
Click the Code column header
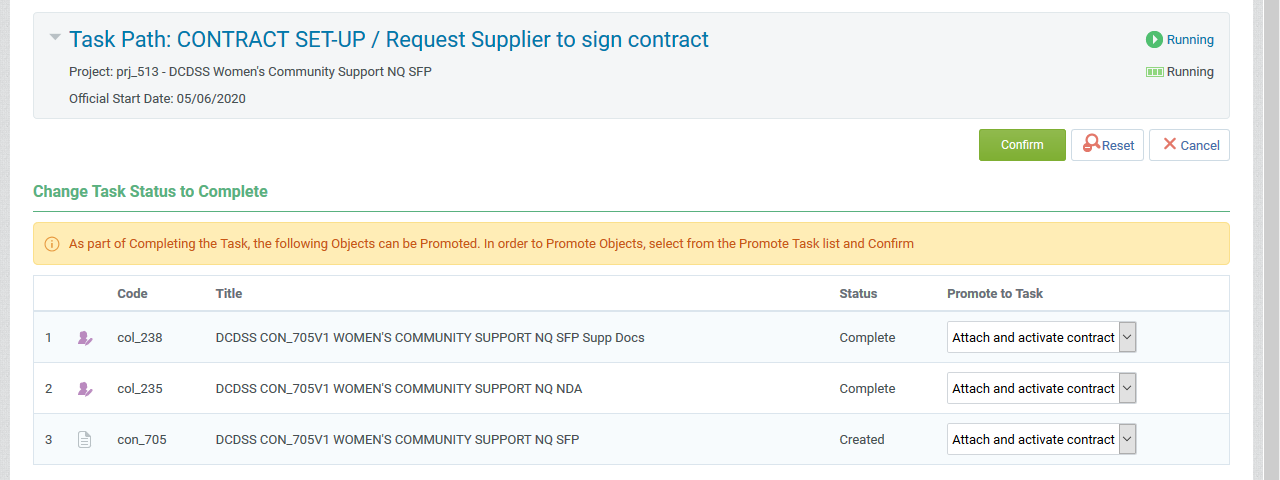[132, 294]
